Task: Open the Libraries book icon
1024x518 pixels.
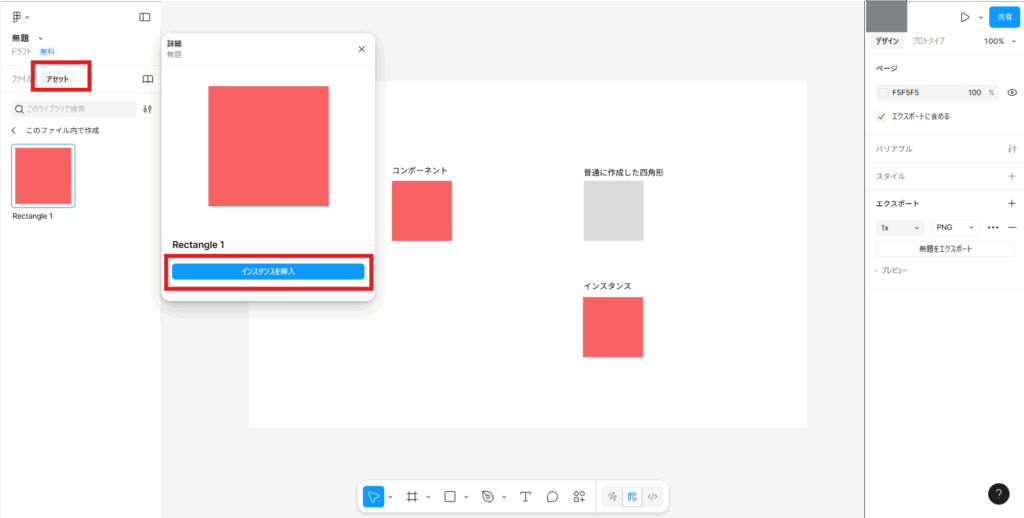Action: 147,79
